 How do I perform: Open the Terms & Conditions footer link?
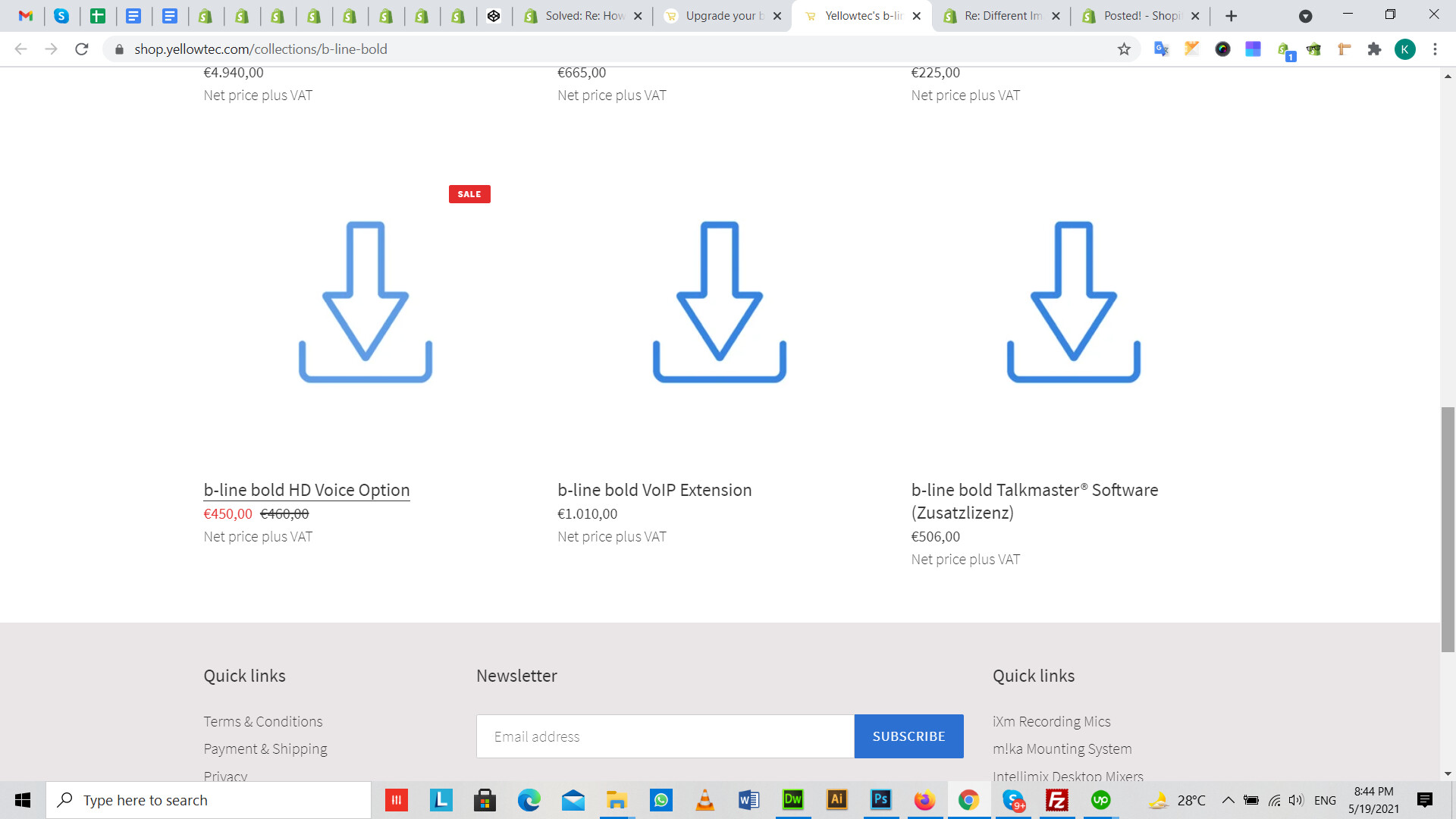click(x=262, y=721)
